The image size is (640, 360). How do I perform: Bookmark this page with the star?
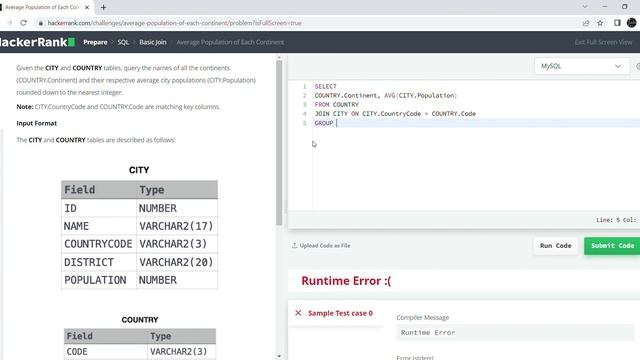[600, 23]
